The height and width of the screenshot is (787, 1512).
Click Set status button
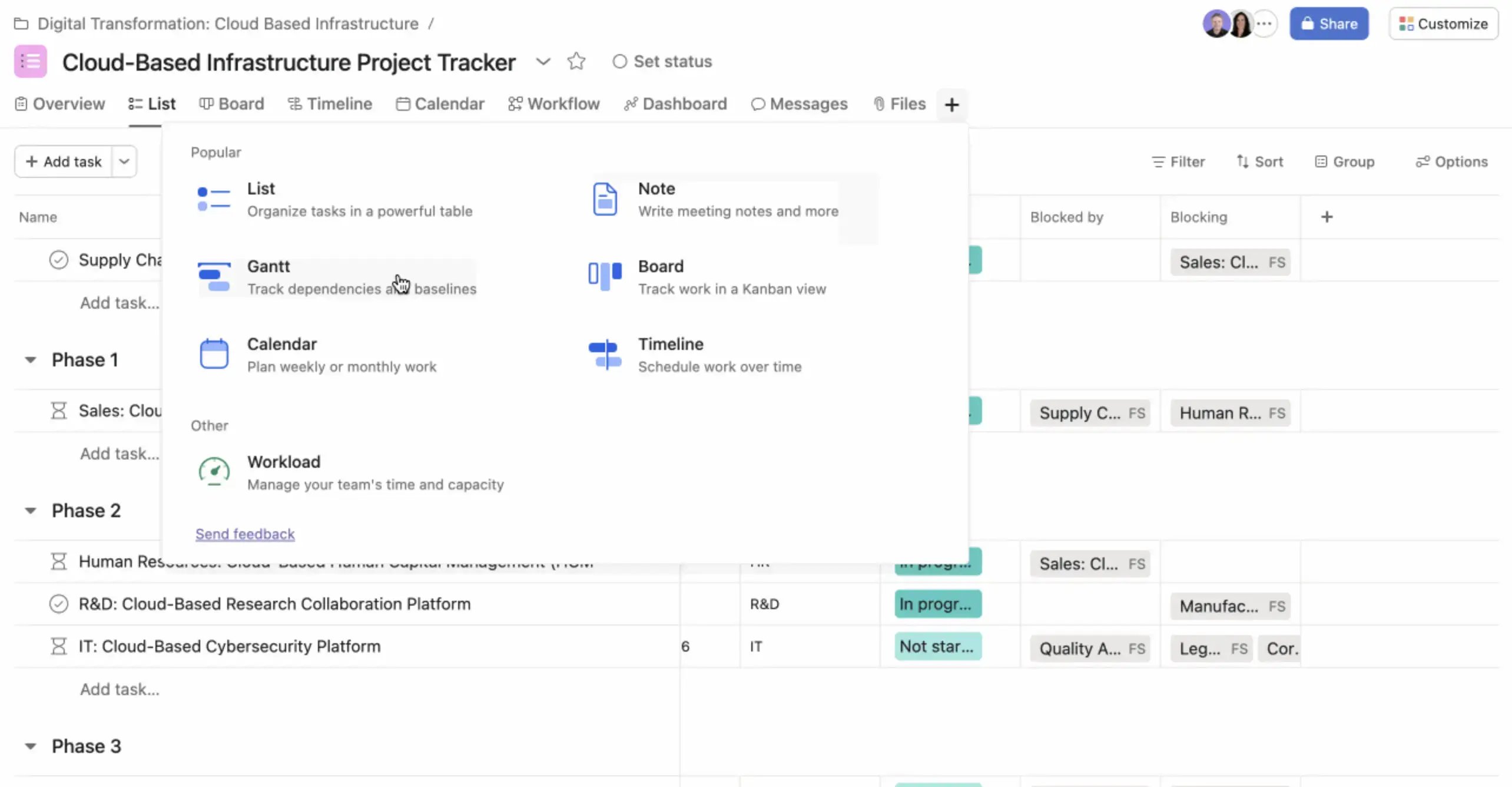click(662, 61)
